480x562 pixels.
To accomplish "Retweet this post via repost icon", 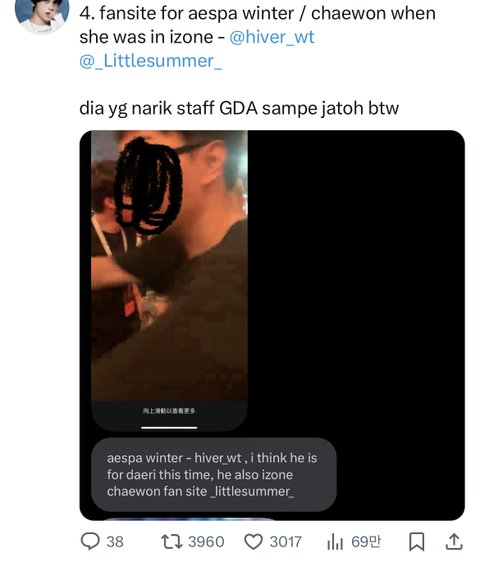I will 171,542.
